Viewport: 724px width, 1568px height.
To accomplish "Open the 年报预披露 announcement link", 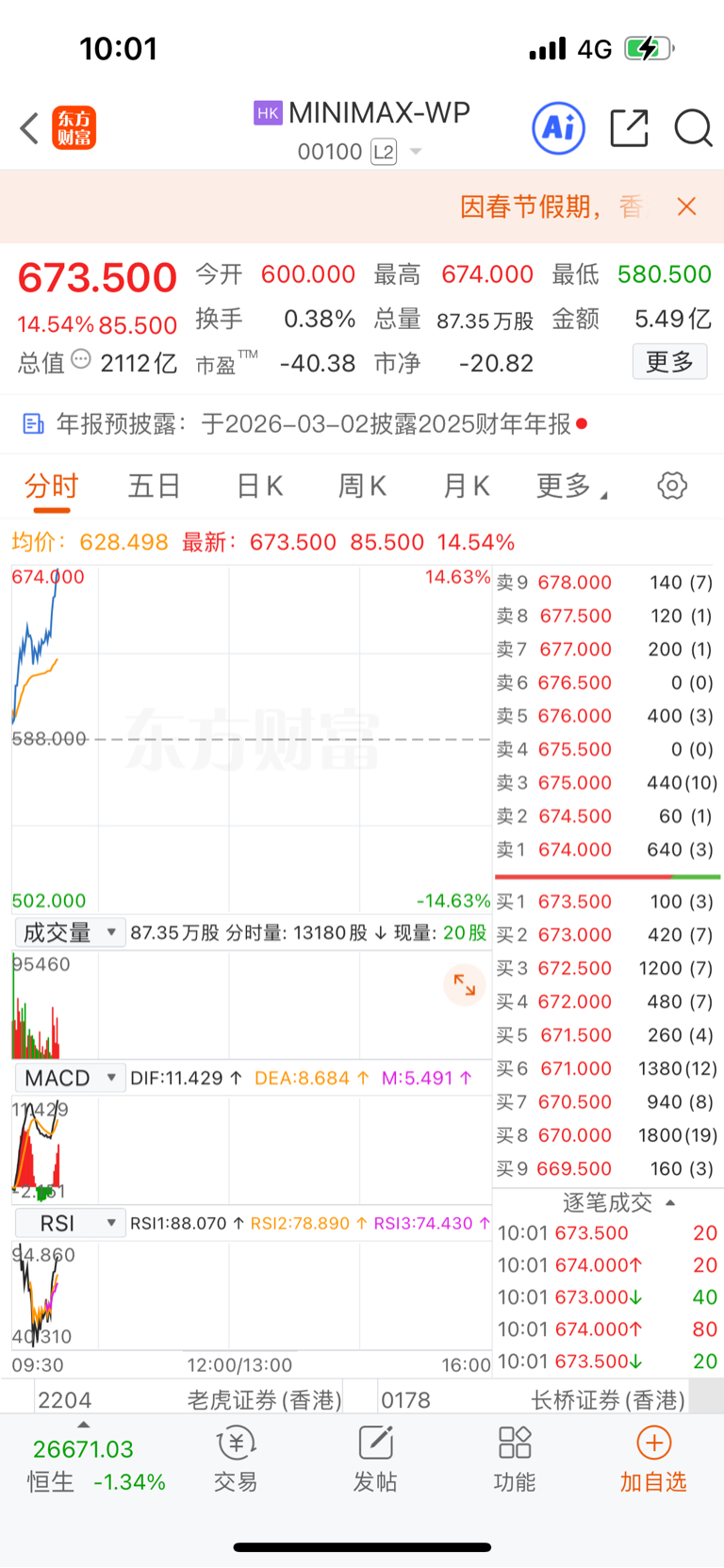I will point(314,424).
